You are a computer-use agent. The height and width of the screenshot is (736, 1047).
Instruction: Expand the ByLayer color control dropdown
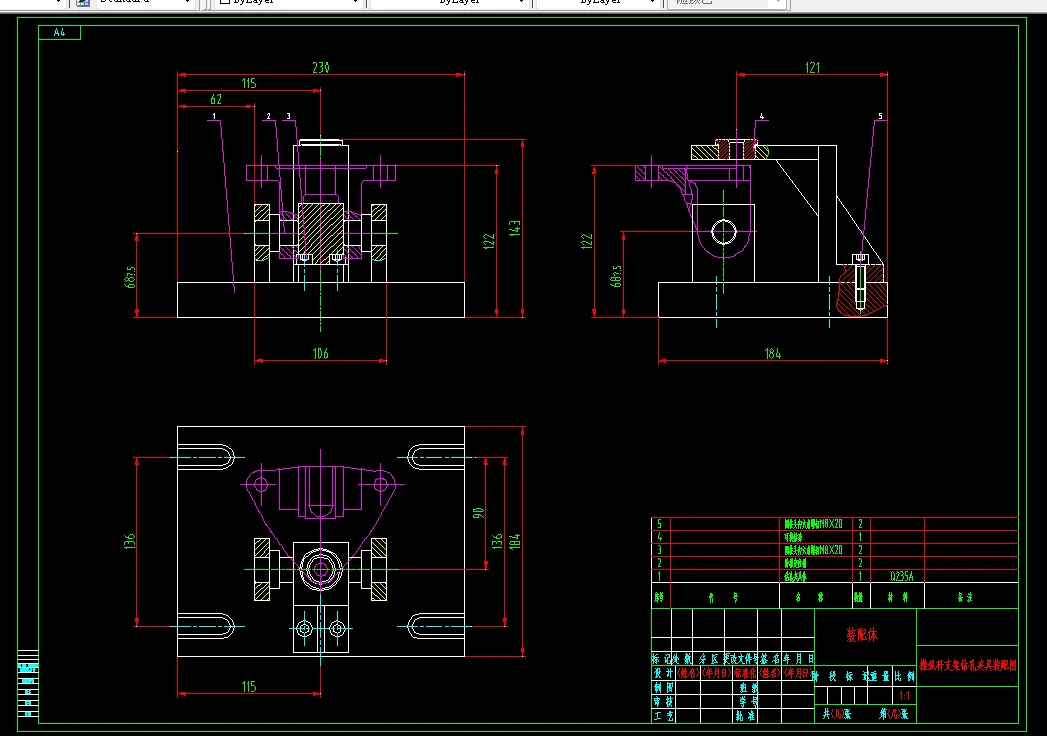[355, 2]
